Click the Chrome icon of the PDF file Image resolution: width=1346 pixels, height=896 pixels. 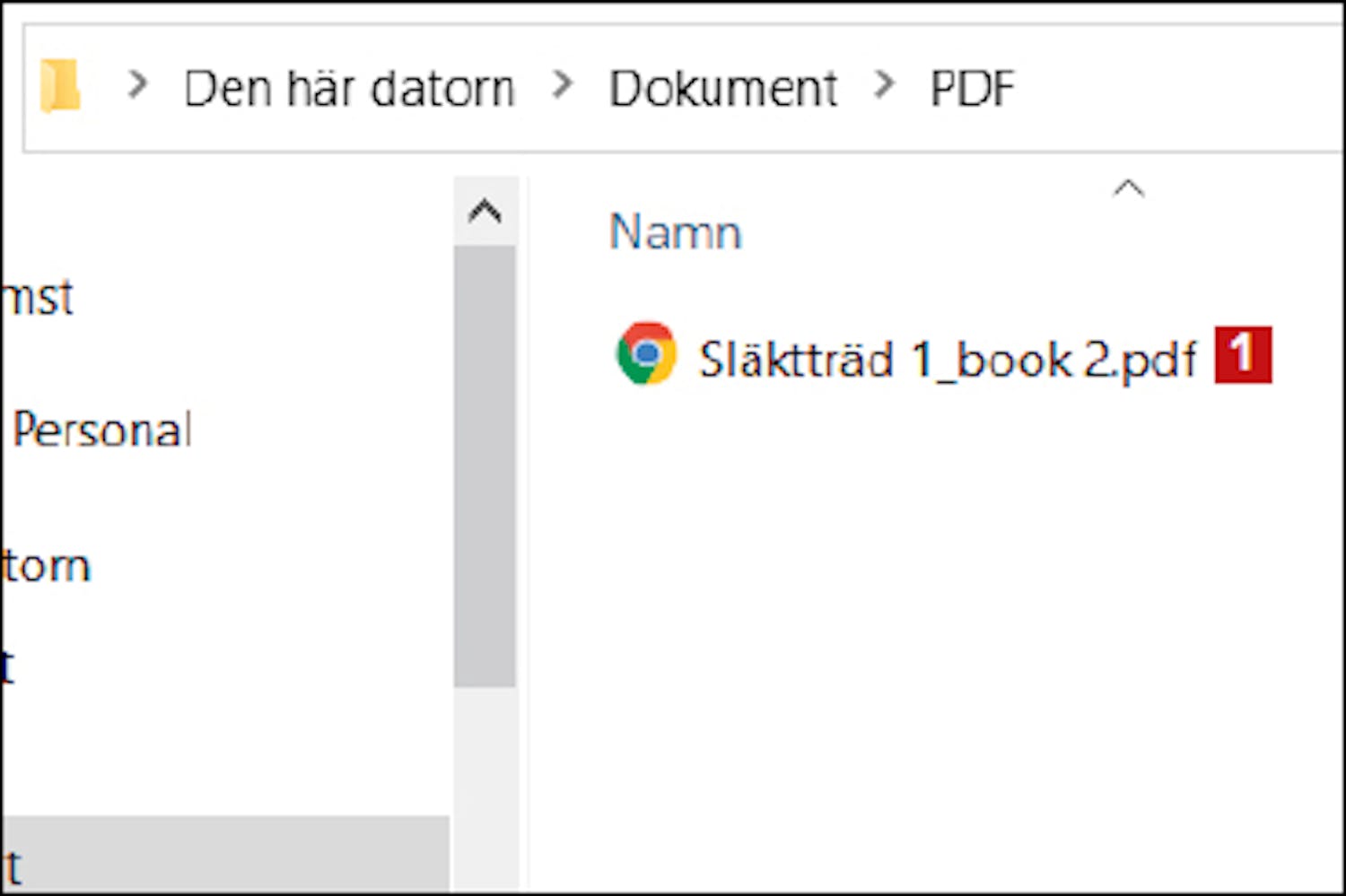tap(646, 354)
